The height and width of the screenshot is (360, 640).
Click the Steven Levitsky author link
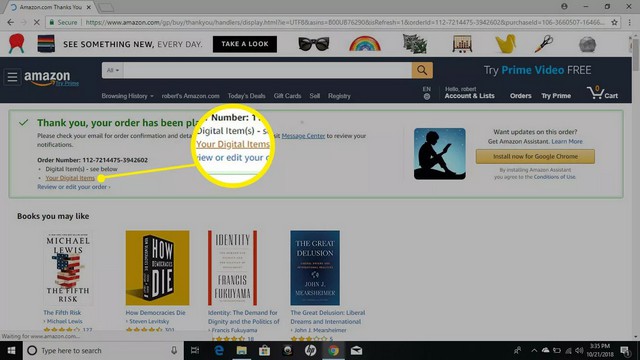[x=149, y=322]
